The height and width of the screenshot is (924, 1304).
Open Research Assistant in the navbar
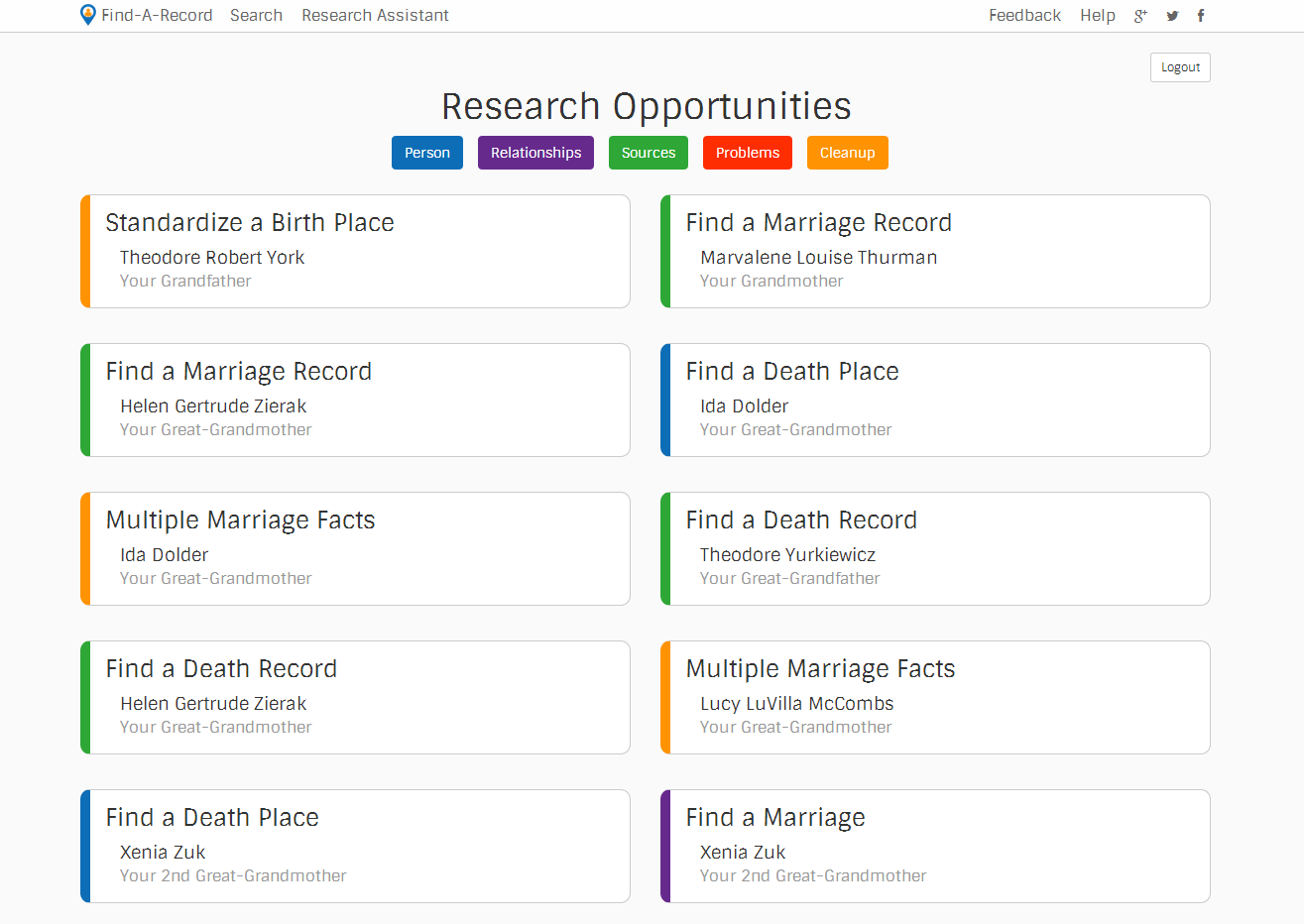coord(375,15)
